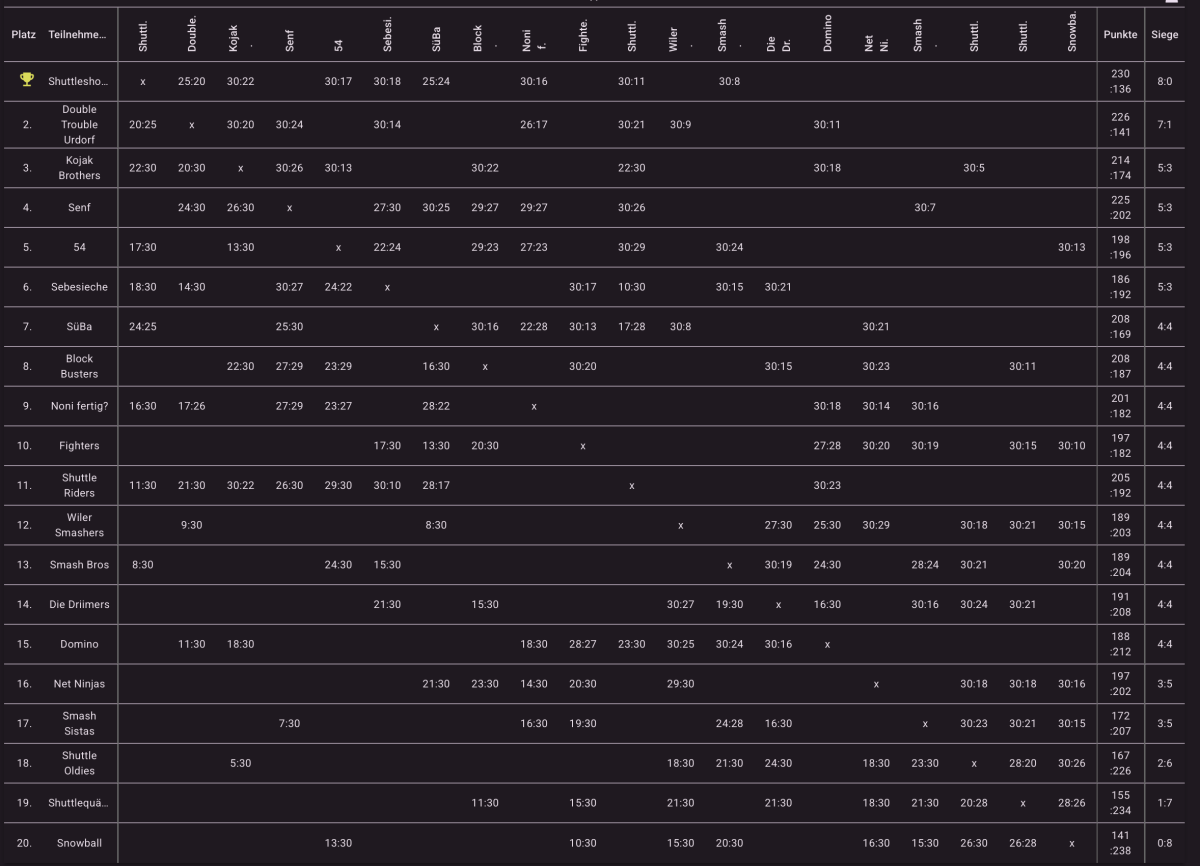The width and height of the screenshot is (1200, 866).
Task: Open the Kojak Brothers participant name
Action: (x=79, y=168)
